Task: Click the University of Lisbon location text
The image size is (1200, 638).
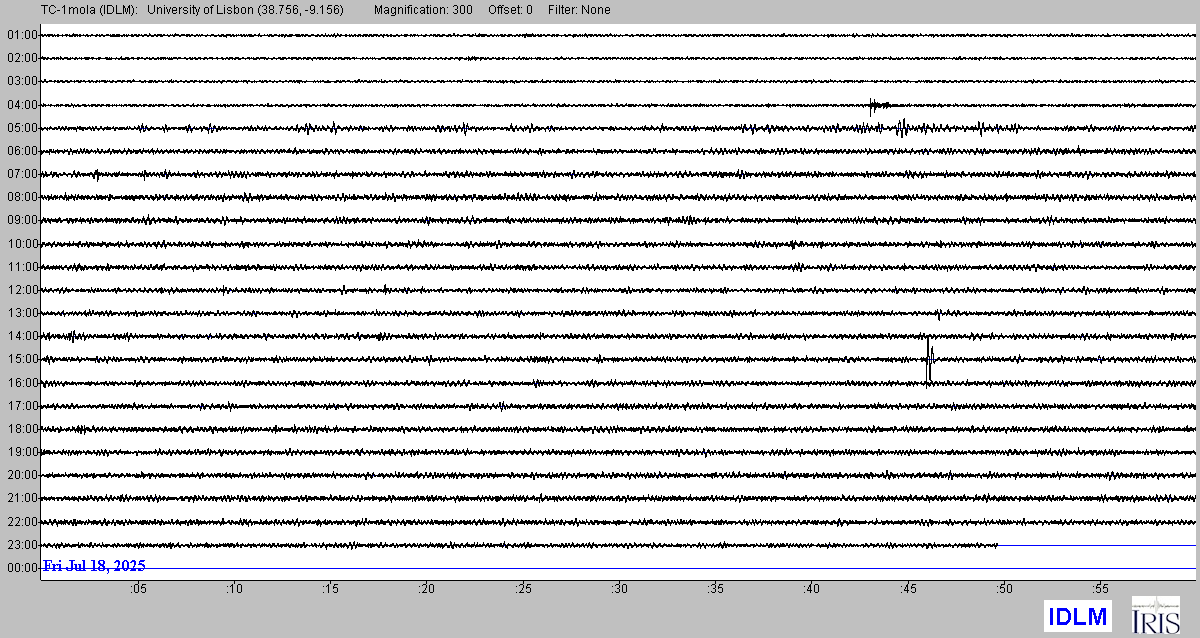Action: point(246,10)
